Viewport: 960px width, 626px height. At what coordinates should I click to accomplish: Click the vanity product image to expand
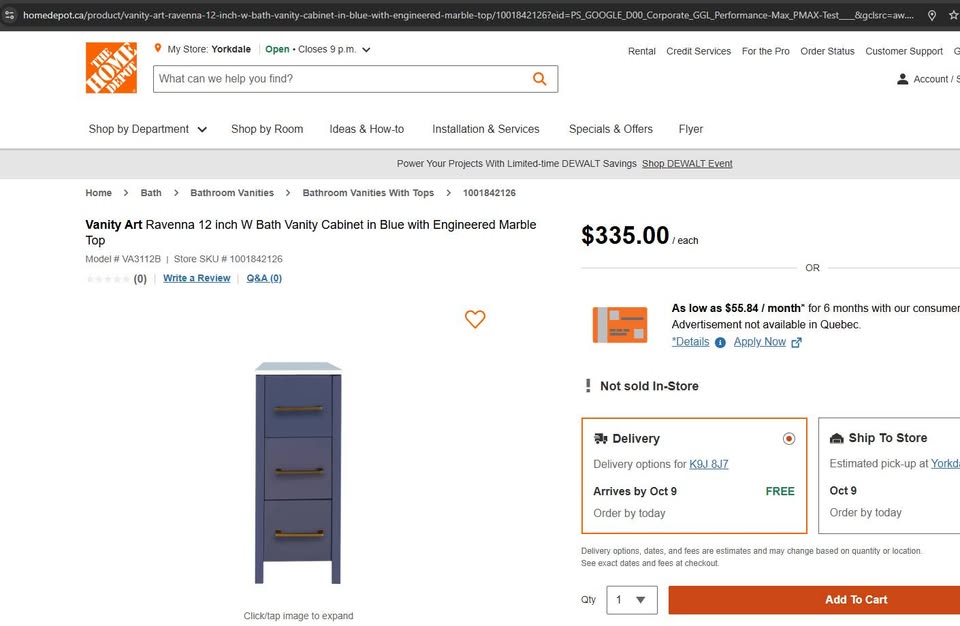pyautogui.click(x=298, y=473)
